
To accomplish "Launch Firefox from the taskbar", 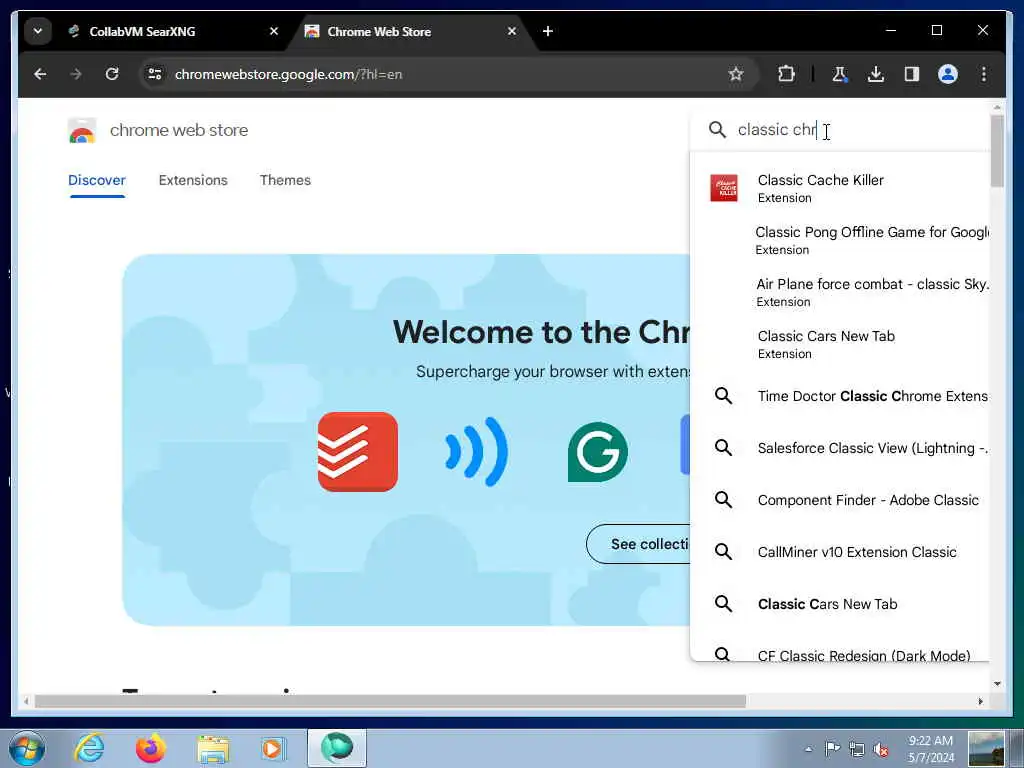I will [x=150, y=748].
